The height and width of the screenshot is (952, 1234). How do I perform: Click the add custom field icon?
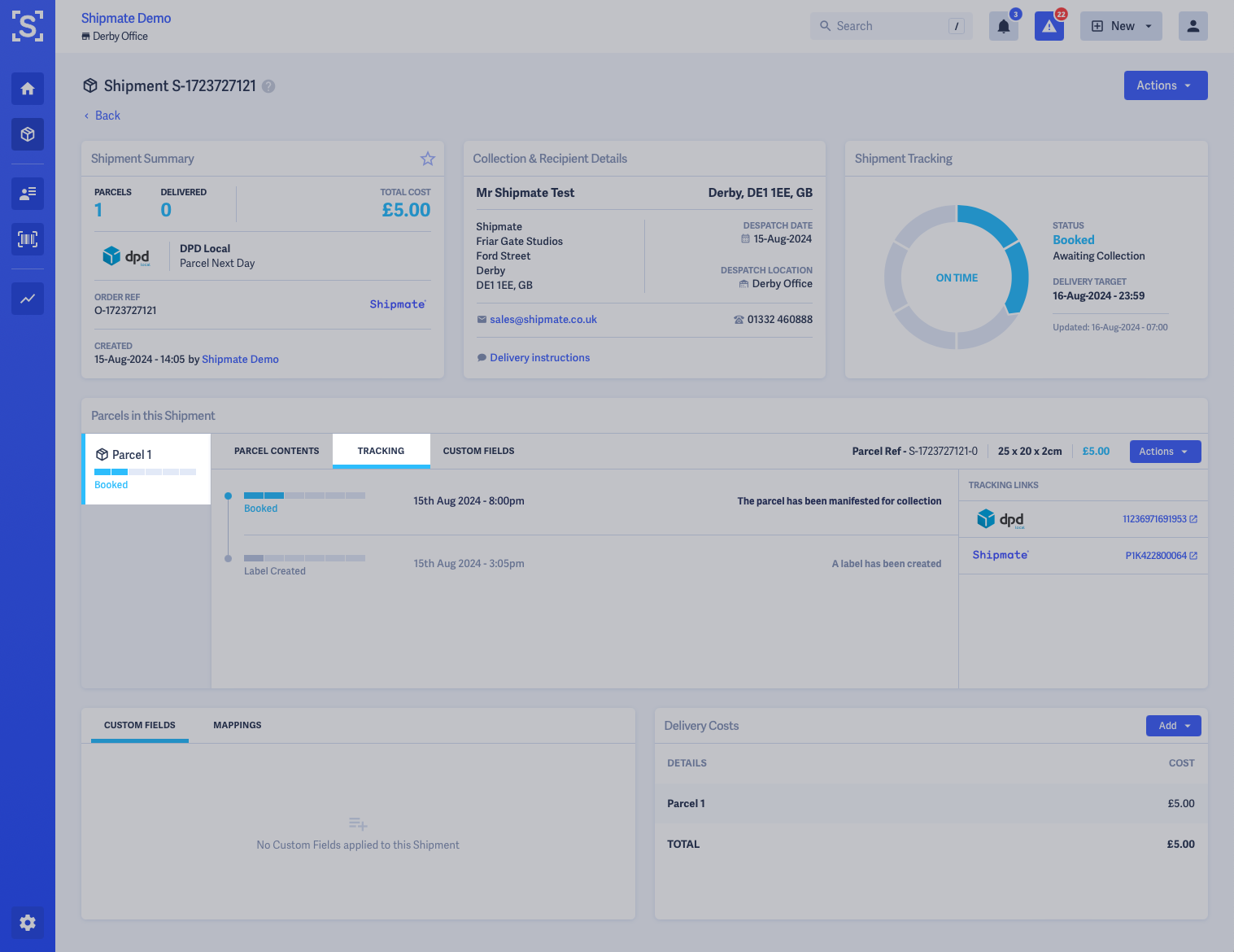[x=358, y=824]
